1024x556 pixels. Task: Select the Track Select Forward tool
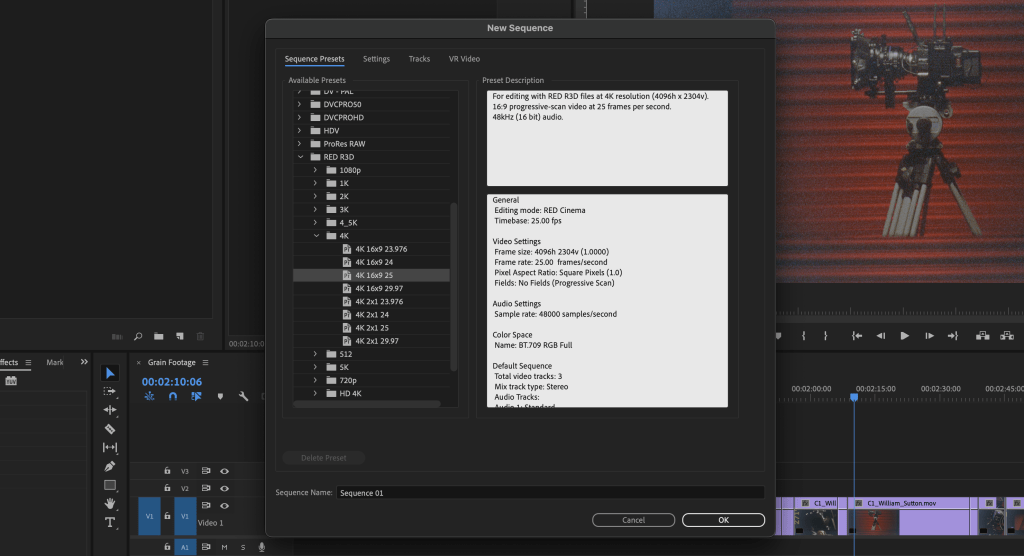pos(110,391)
